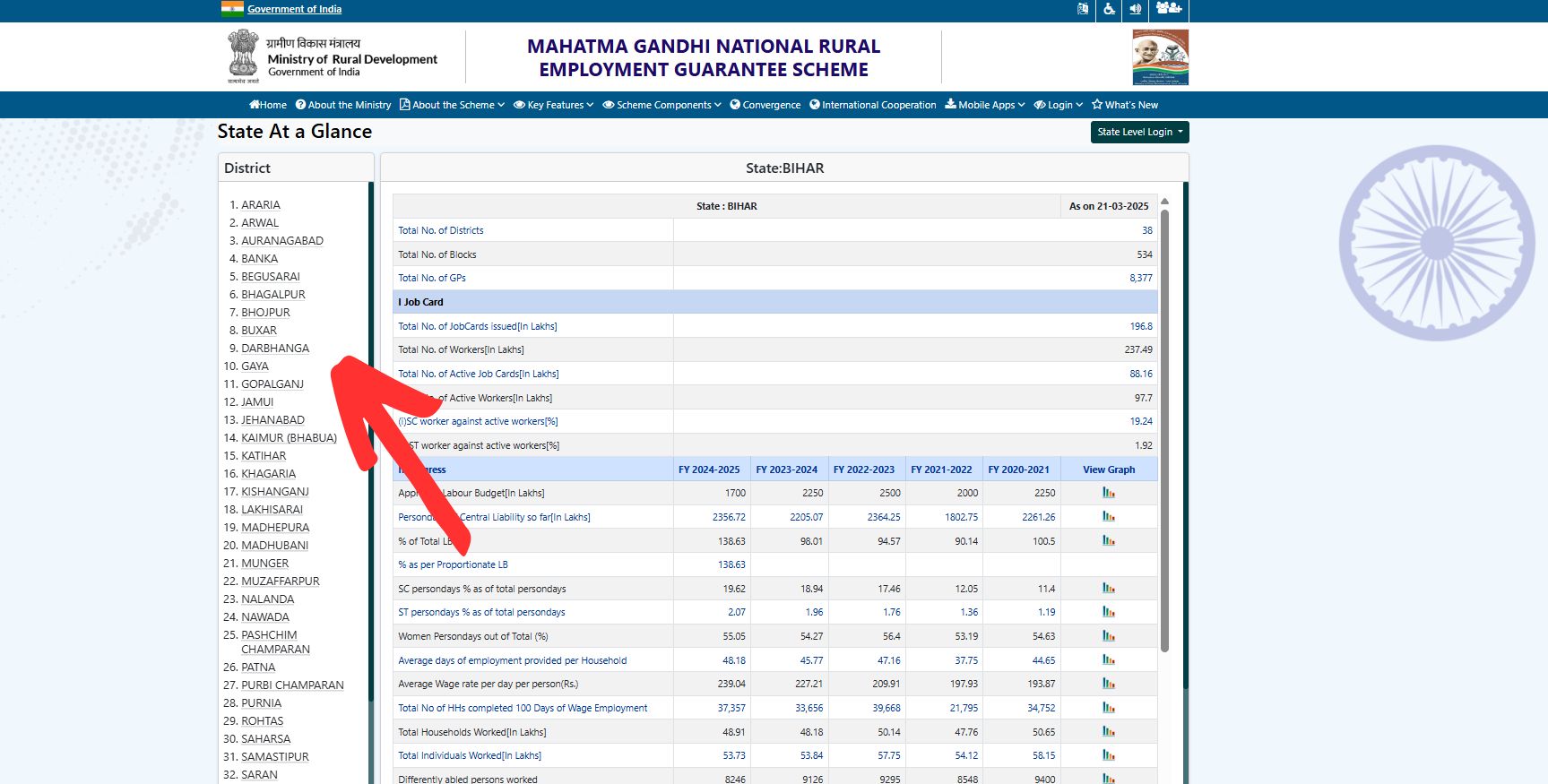Screen dimensions: 1548x784
Task: Select the GAYA district link
Action: (x=255, y=366)
